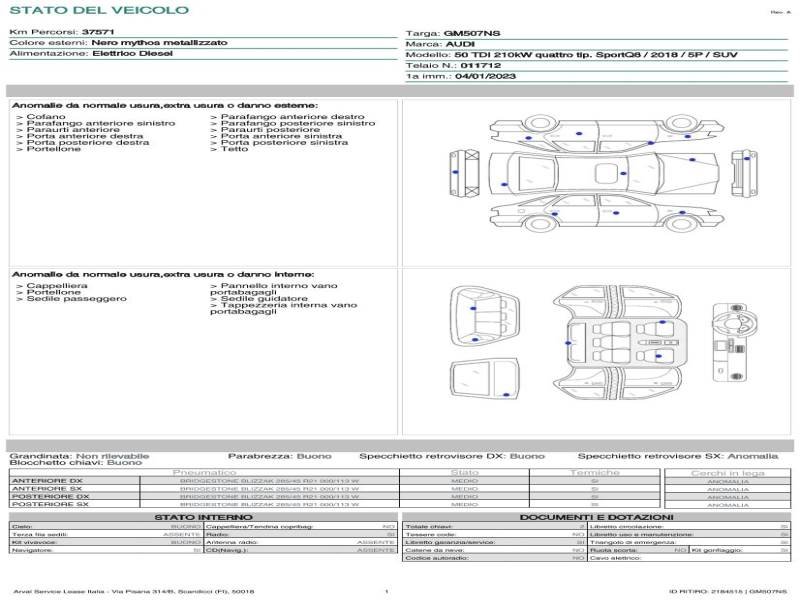Click the damage dot on the rear-view diagram

coord(746,158)
